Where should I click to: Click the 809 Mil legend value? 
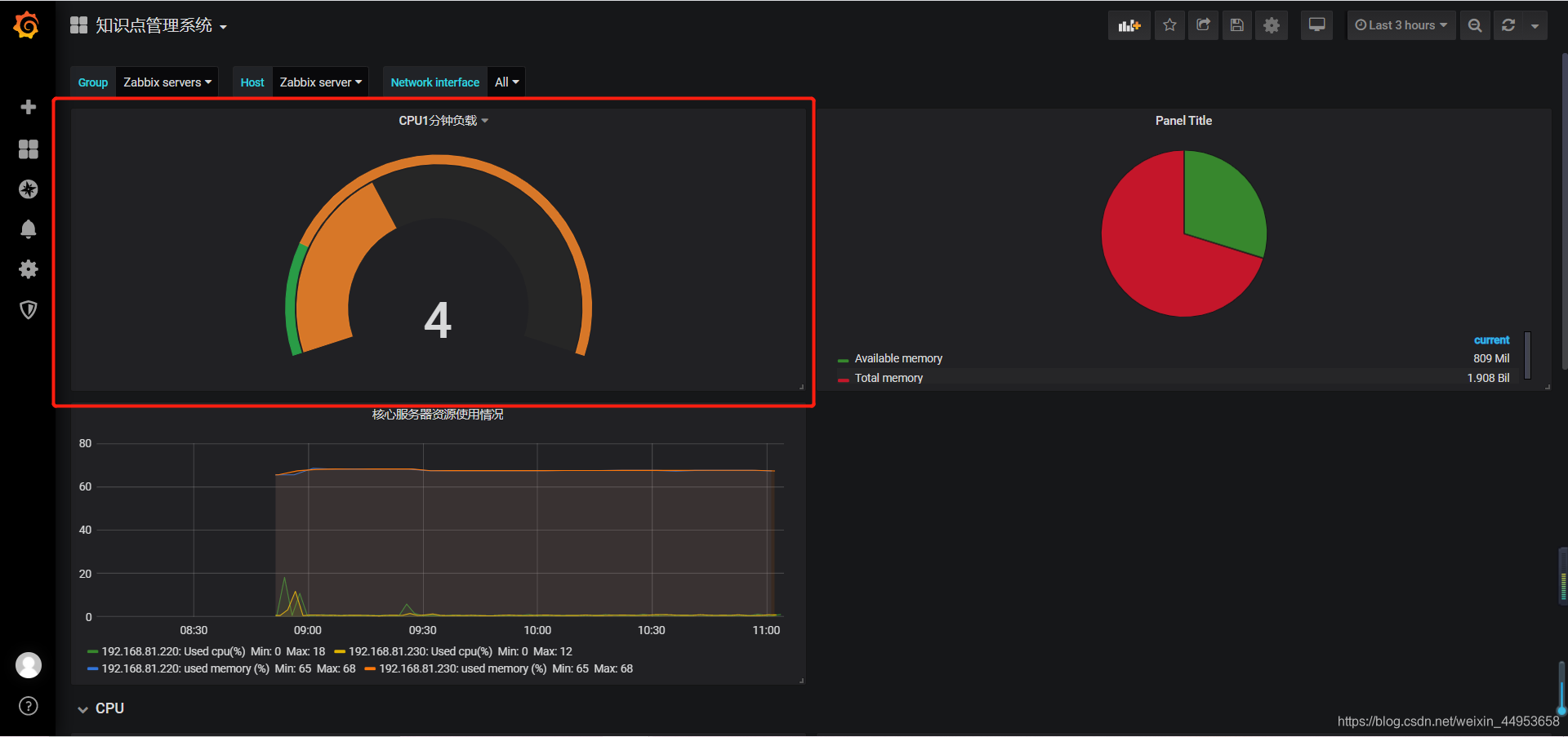click(1491, 358)
